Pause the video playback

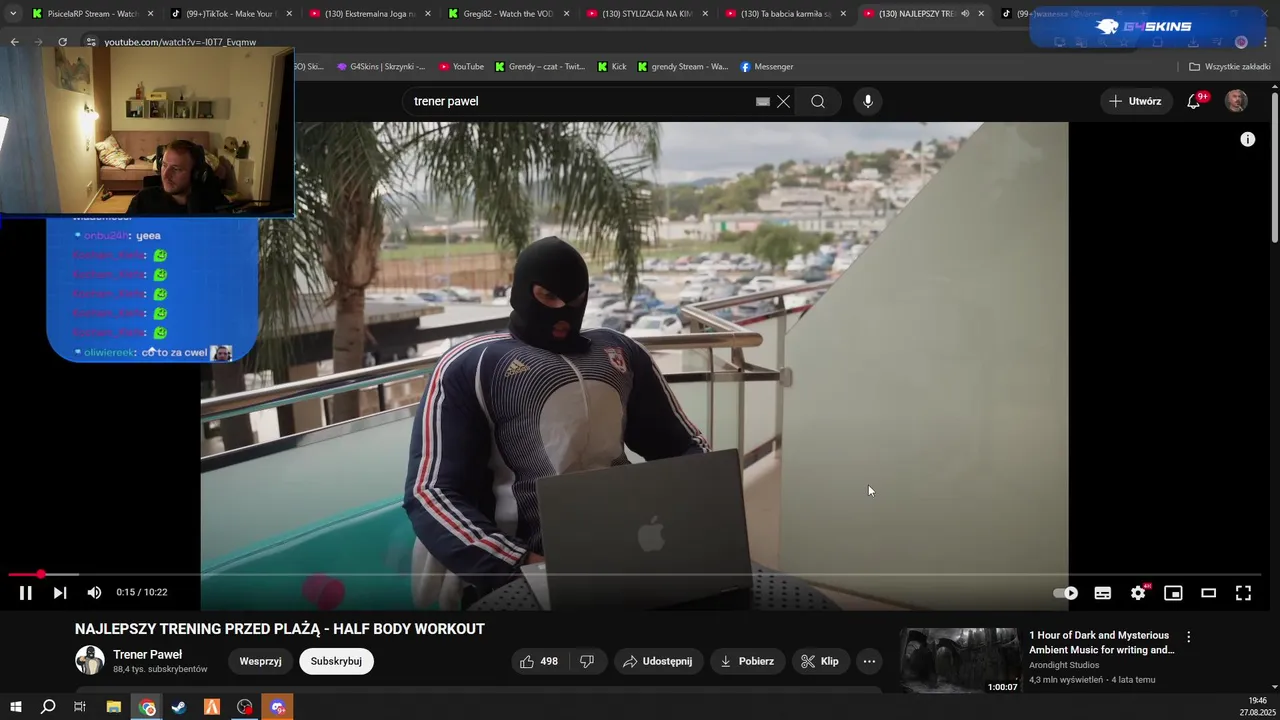(26, 593)
